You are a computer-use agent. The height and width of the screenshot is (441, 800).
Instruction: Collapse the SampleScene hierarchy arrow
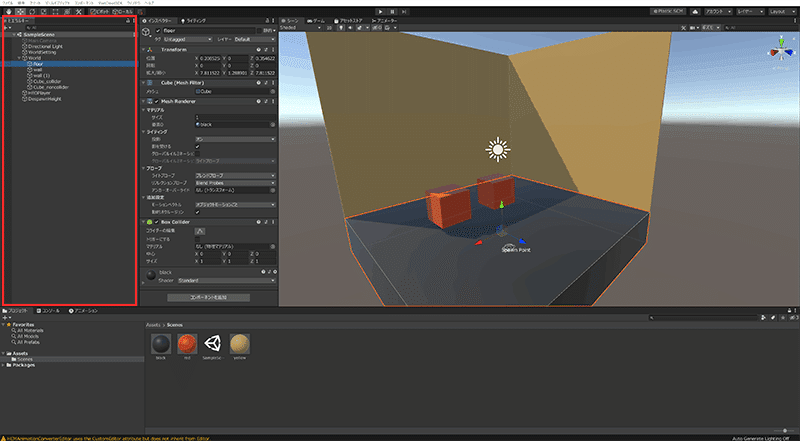14,35
